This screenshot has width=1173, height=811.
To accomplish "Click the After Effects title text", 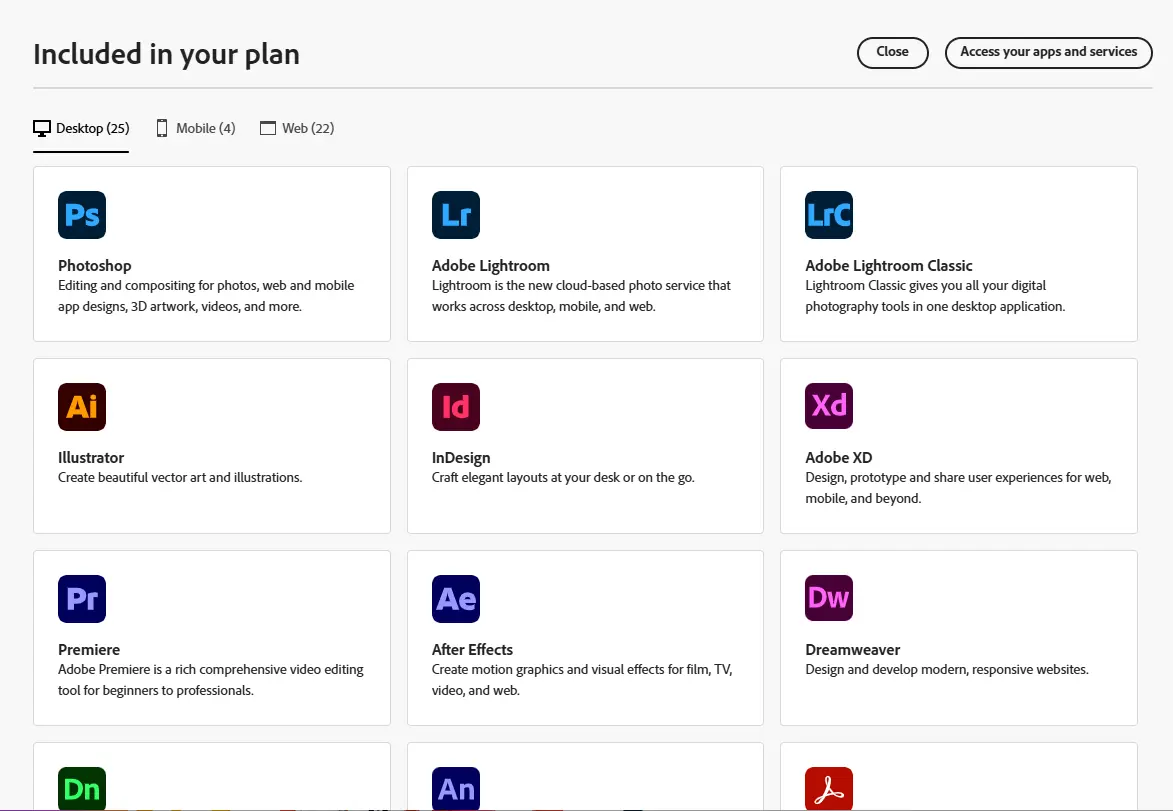I will coord(472,650).
